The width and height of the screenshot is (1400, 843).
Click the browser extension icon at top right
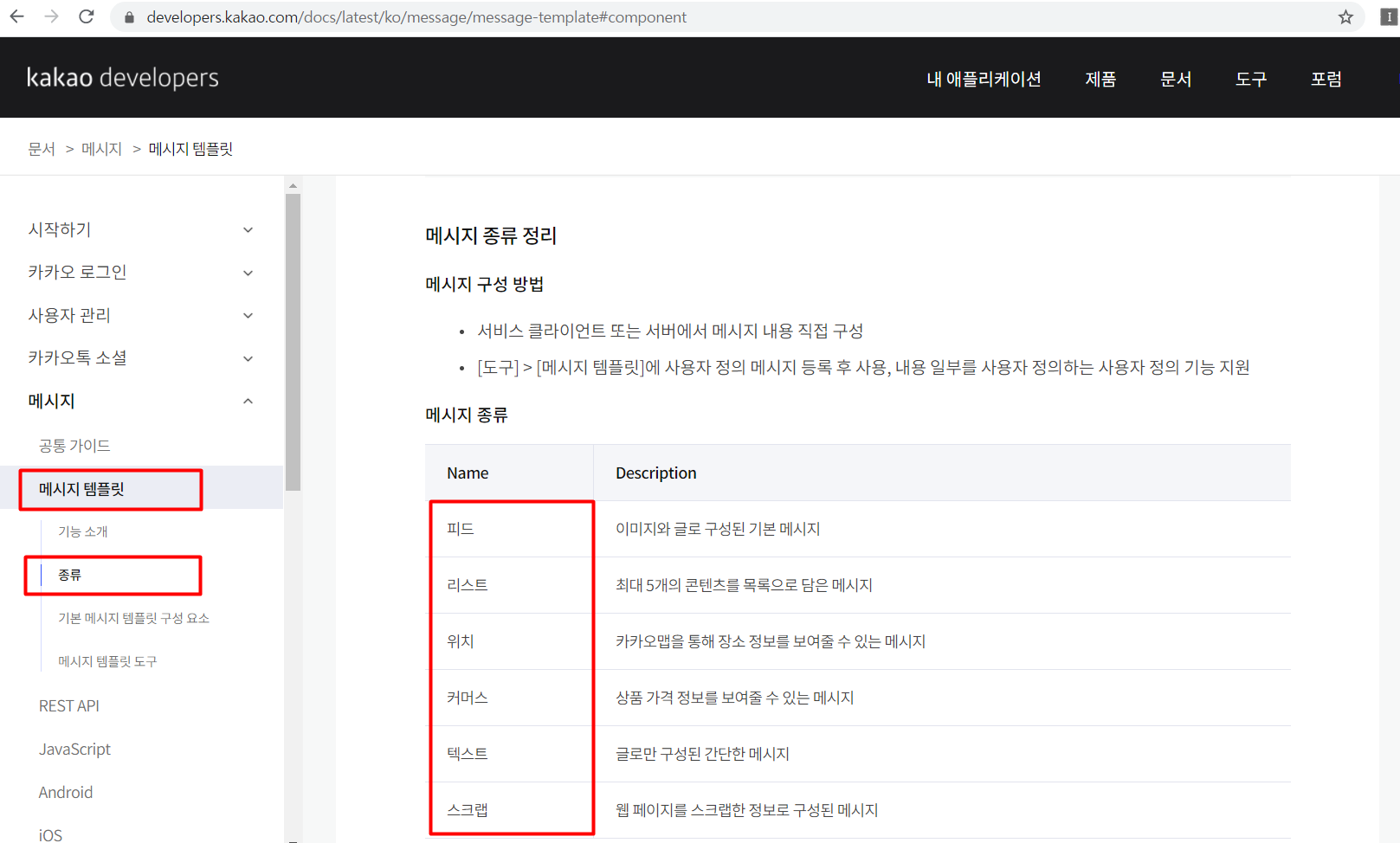1389,16
